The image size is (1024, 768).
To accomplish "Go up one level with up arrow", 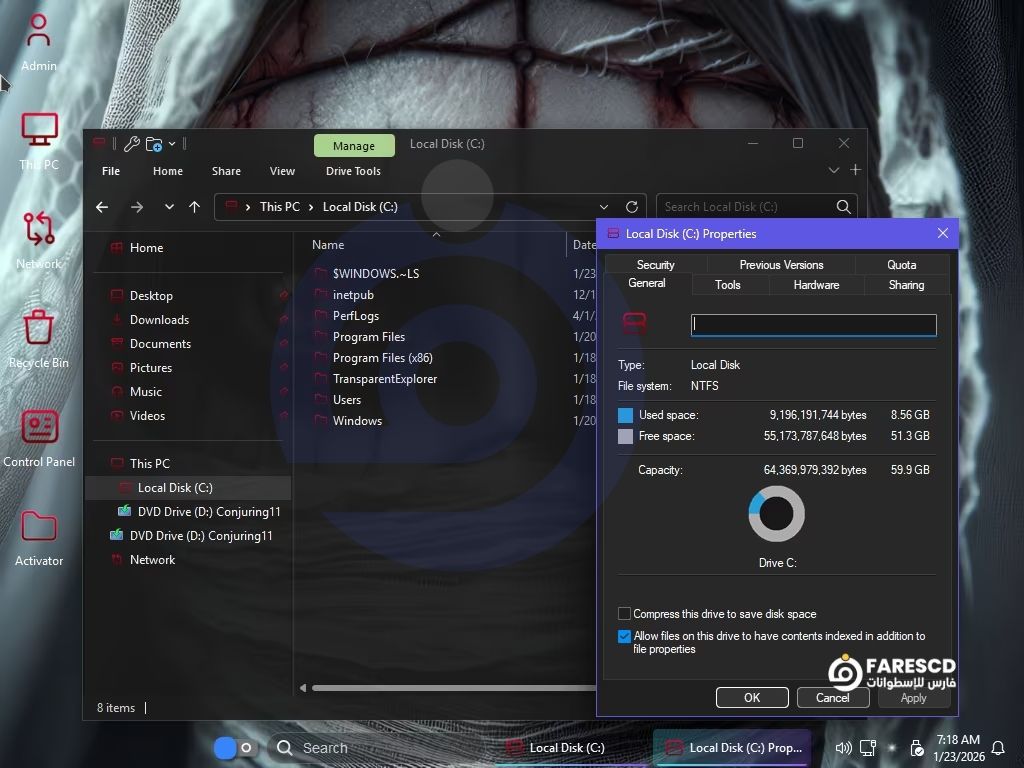I will (194, 207).
